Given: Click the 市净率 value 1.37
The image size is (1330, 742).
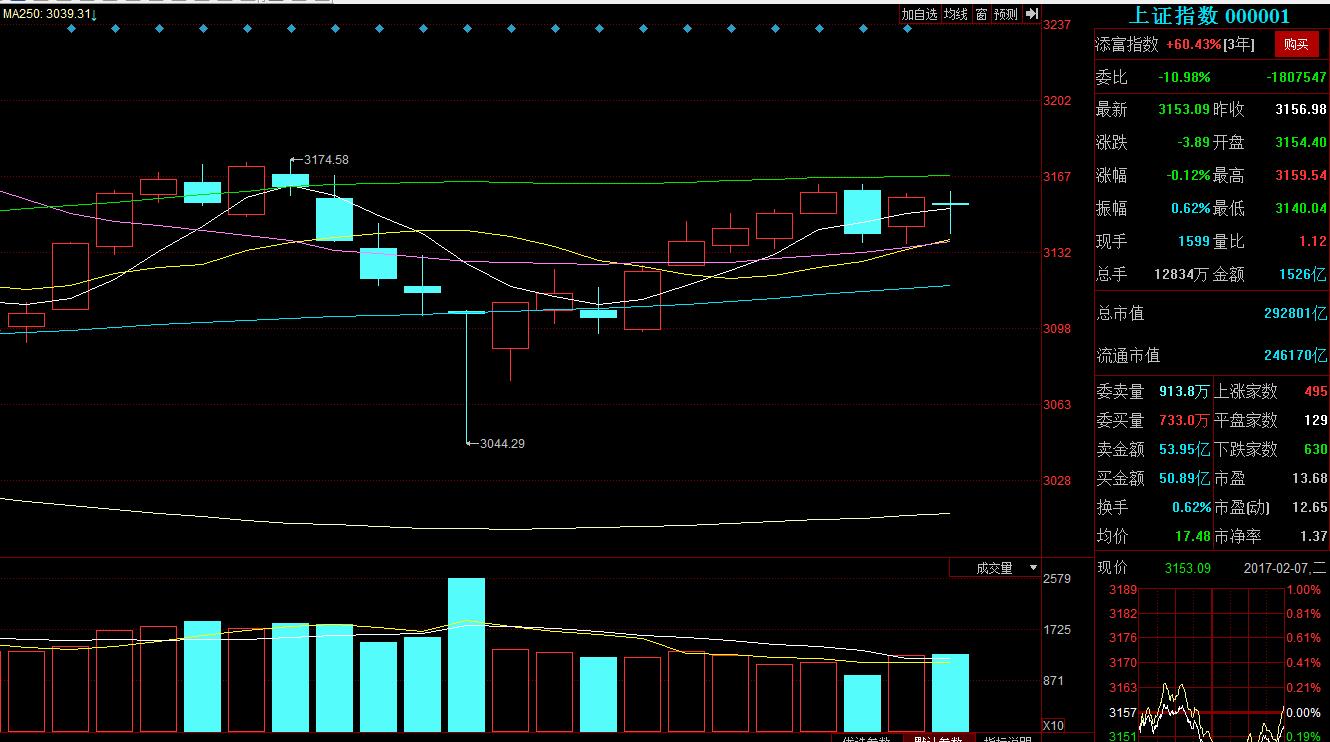Looking at the screenshot, I should coord(1314,536).
